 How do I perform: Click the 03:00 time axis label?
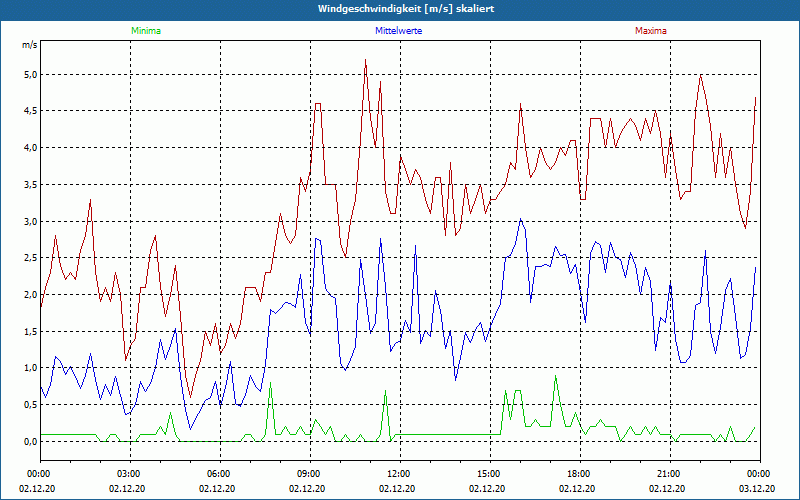point(130,474)
